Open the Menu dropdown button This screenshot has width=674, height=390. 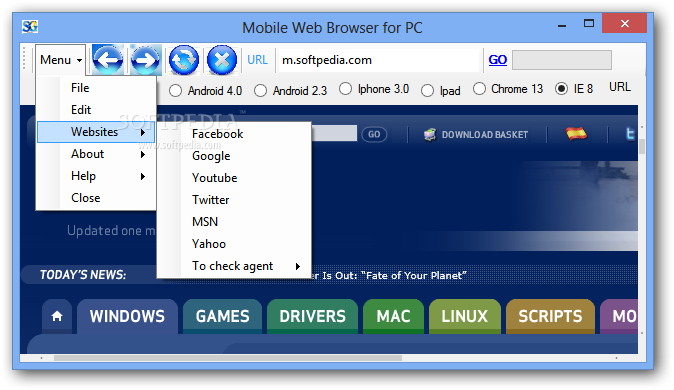[x=61, y=60]
